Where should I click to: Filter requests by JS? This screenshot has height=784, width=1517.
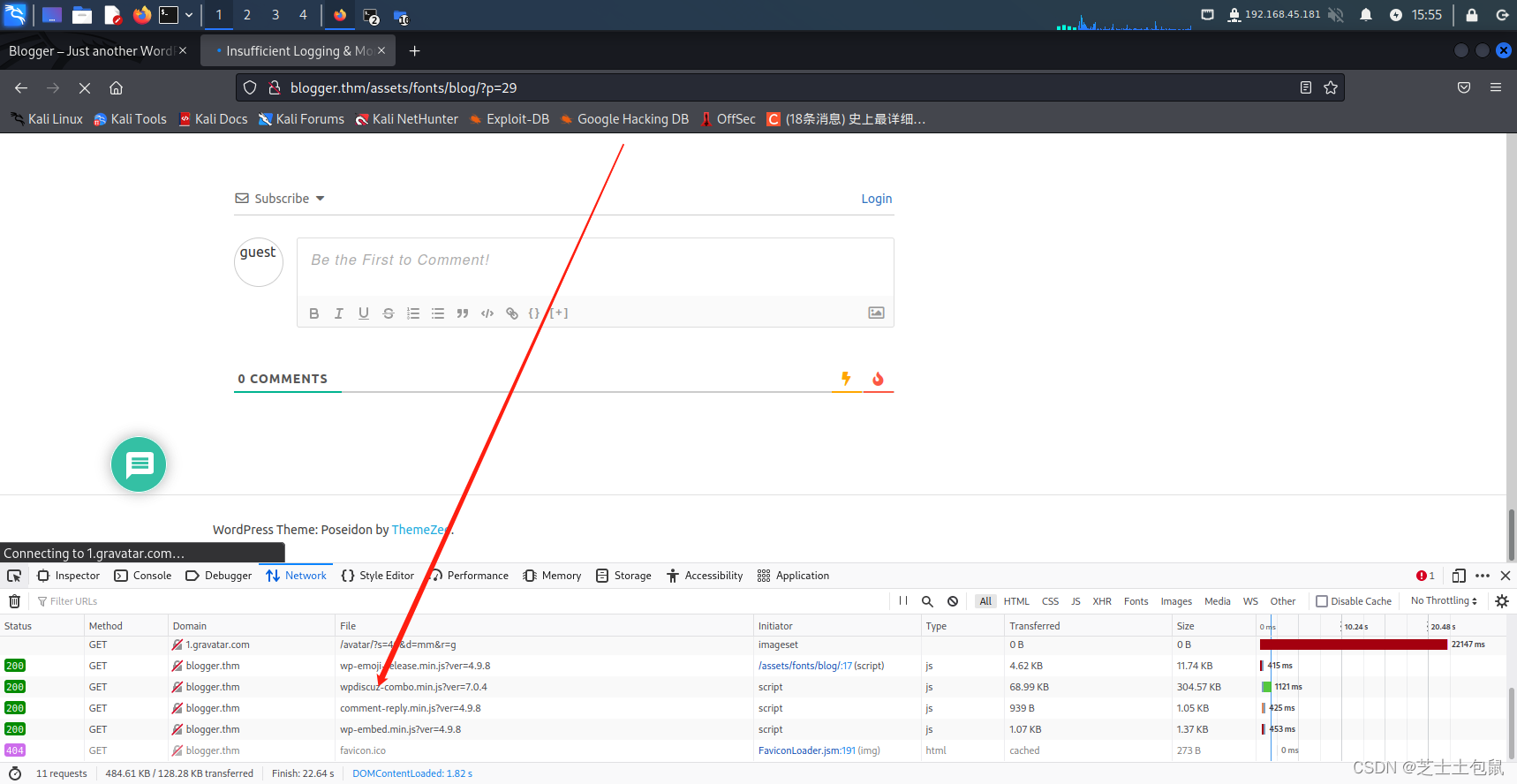coord(1075,601)
